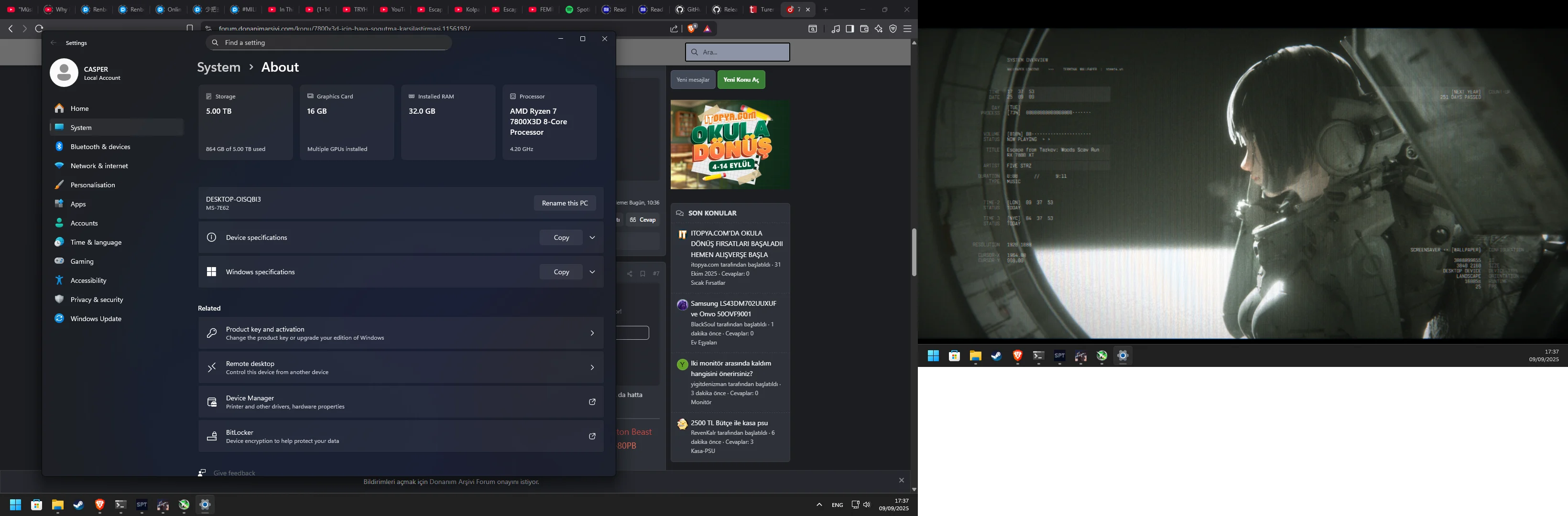Go to Windows Update settings
The image size is (1568, 516).
coord(96,319)
